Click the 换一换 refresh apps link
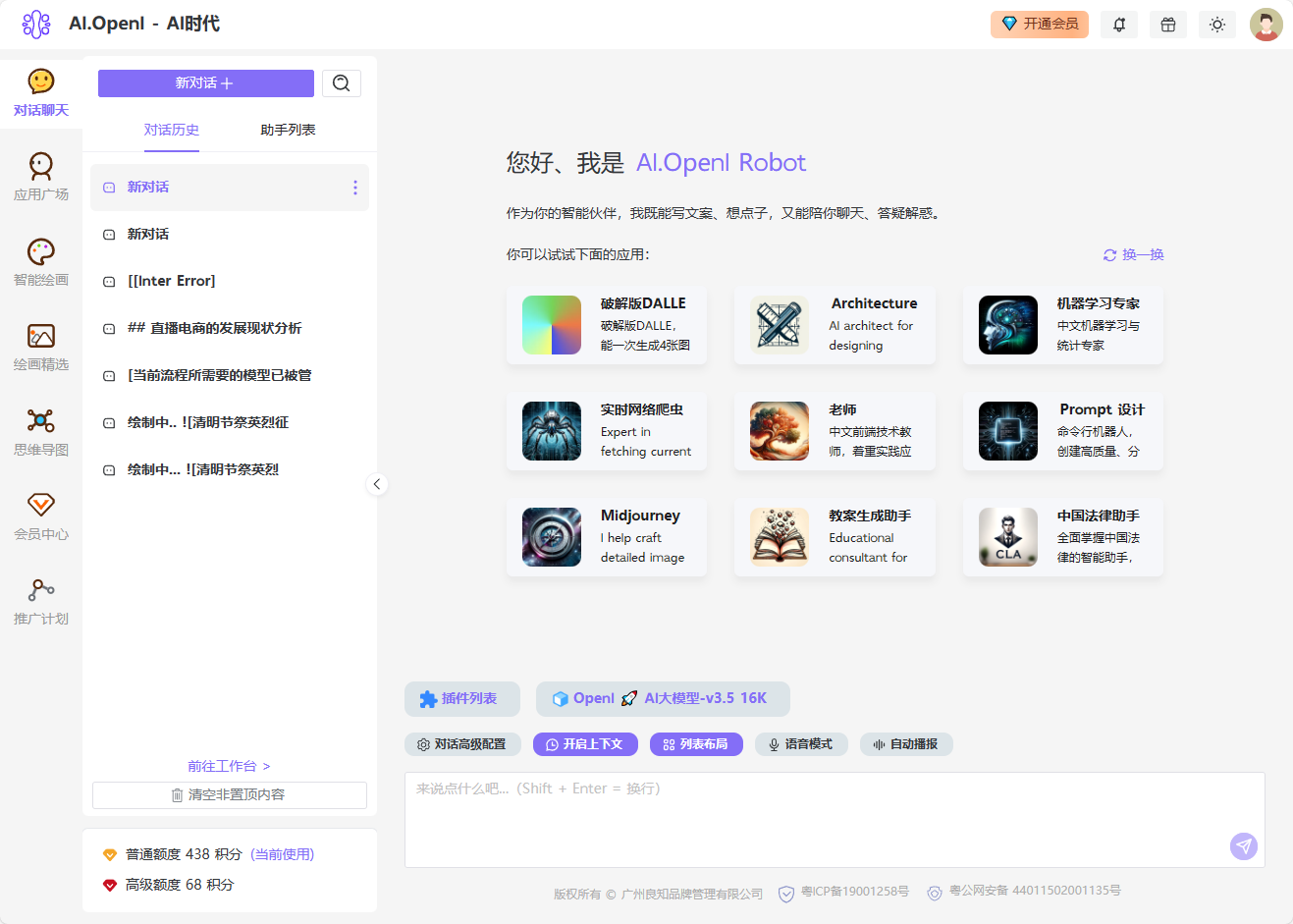This screenshot has width=1293, height=924. 1134,254
